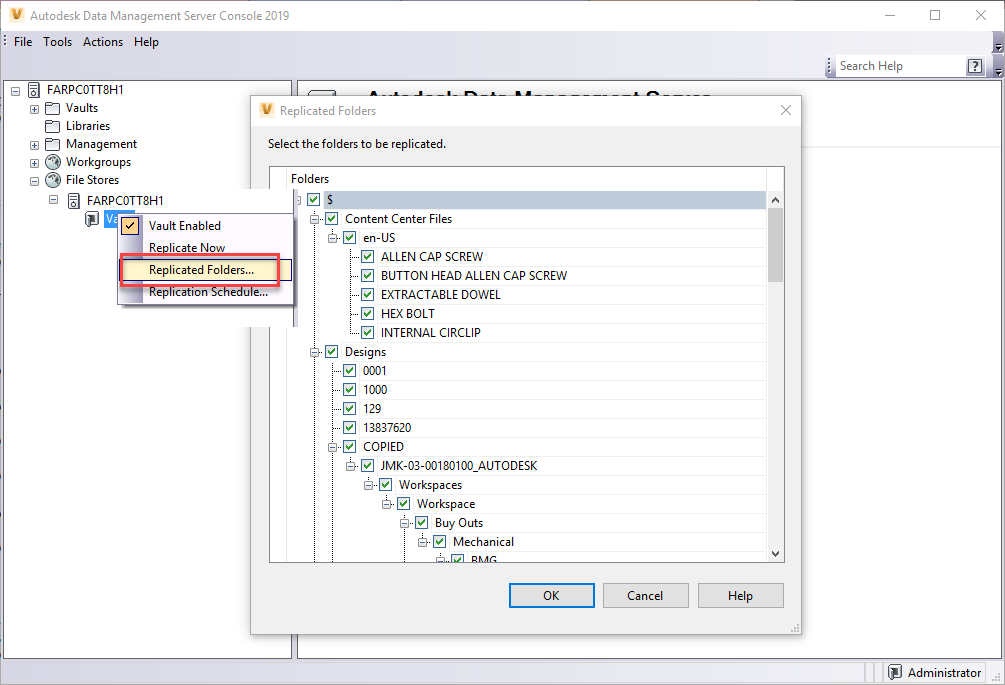
Task: Collapse the File Stores tree node
Action: pyautogui.click(x=33, y=180)
